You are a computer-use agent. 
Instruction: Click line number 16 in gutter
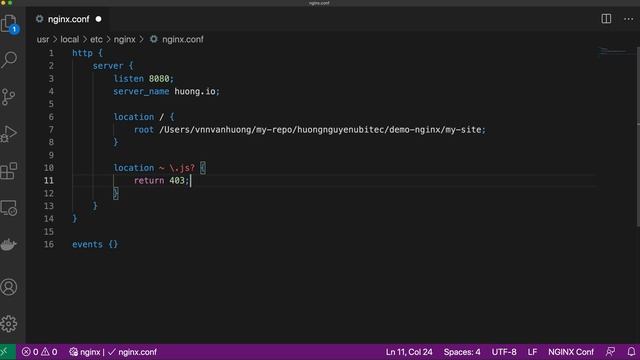49,244
